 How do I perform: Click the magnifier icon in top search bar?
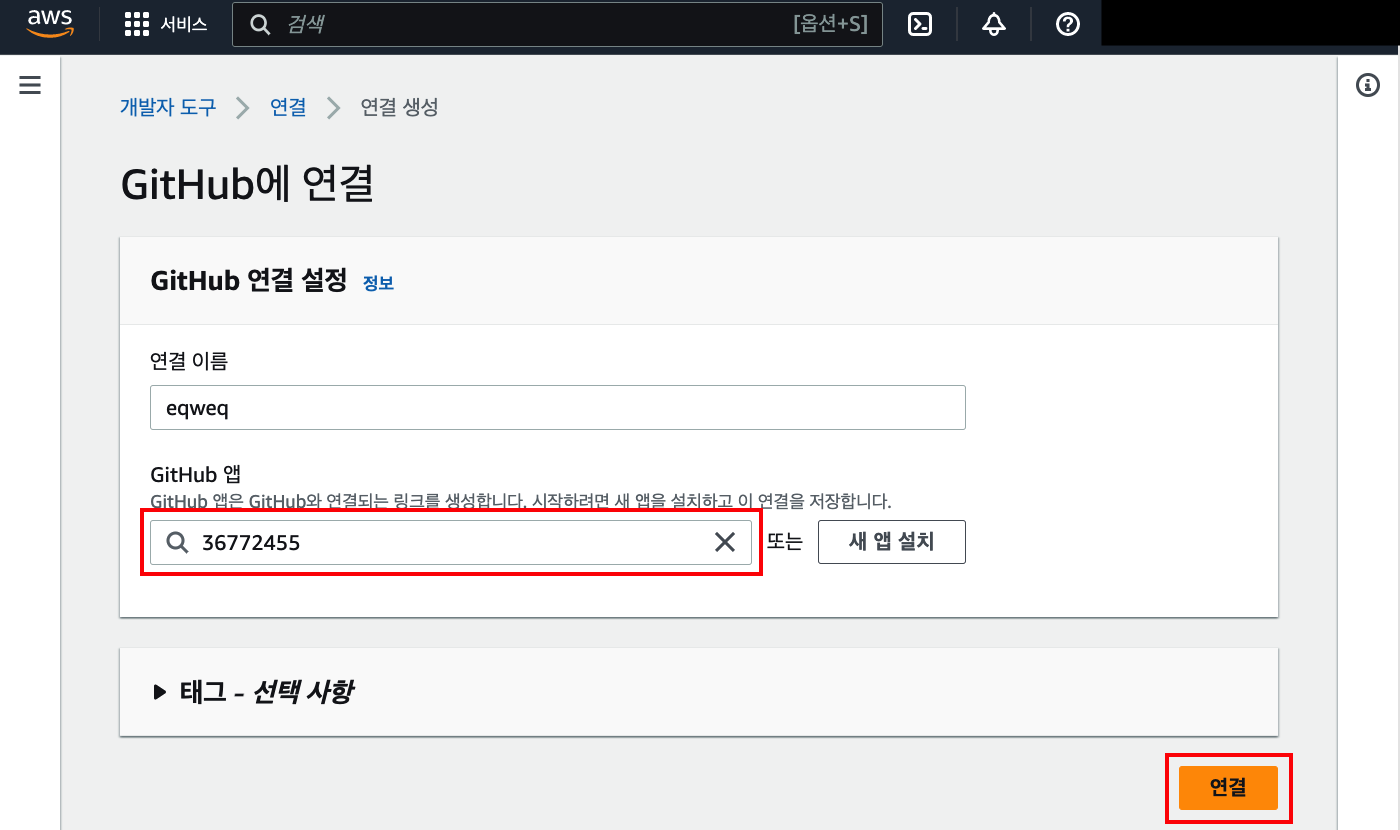click(260, 25)
